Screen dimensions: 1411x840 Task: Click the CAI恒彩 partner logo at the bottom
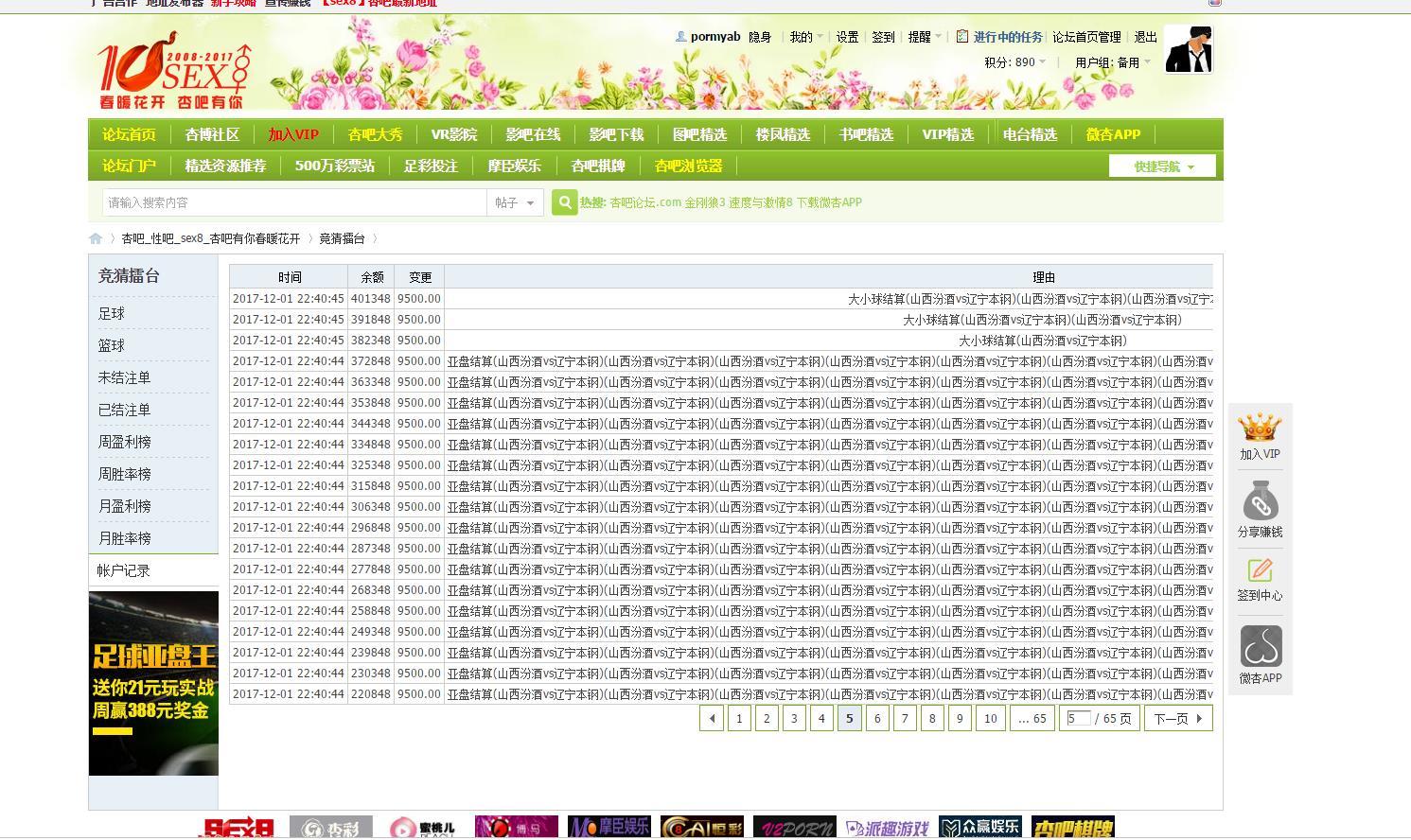click(702, 828)
